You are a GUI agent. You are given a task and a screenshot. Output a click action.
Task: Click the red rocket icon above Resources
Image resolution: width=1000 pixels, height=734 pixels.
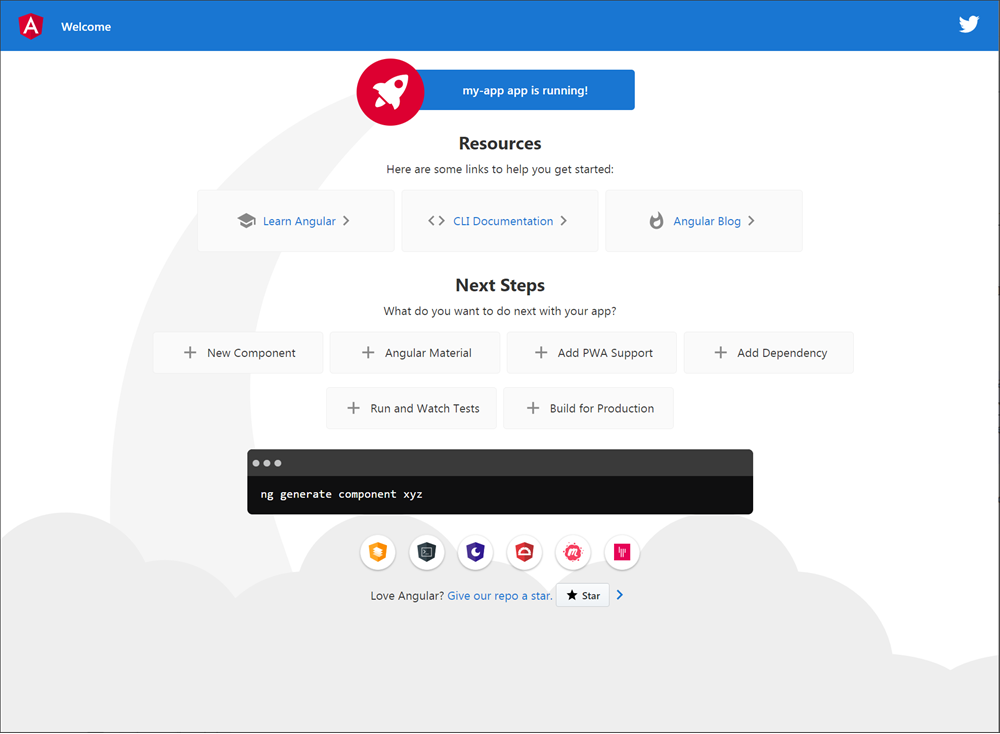coord(390,92)
